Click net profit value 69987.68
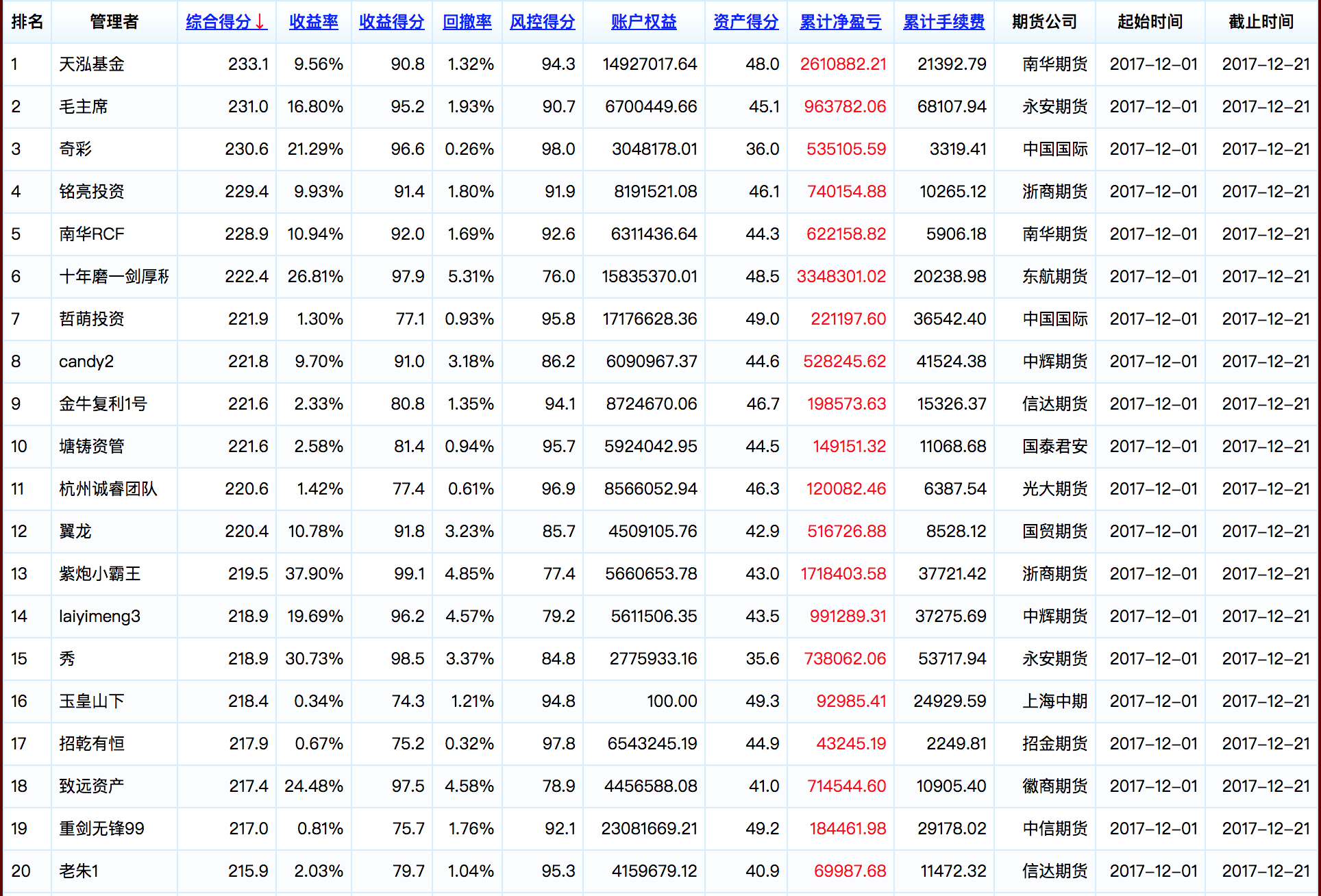 pyautogui.click(x=850, y=871)
